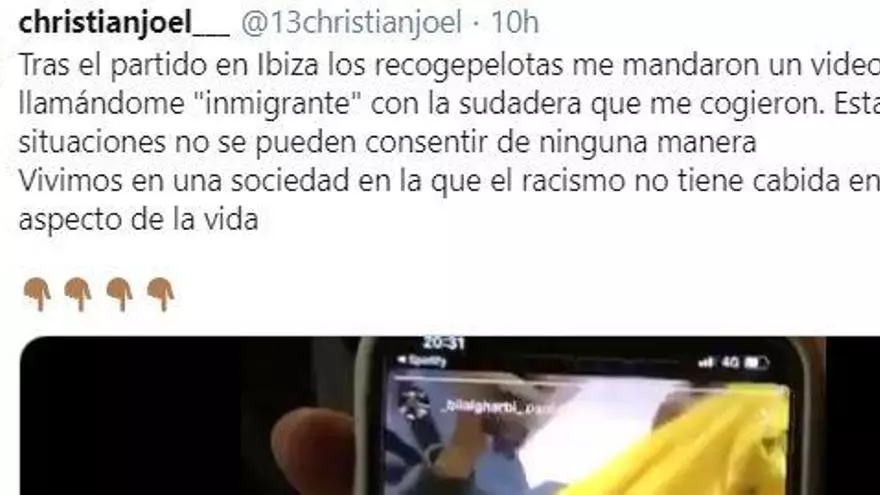Tap the Spotify back indicator in the video
880x495 pixels.
421,361
